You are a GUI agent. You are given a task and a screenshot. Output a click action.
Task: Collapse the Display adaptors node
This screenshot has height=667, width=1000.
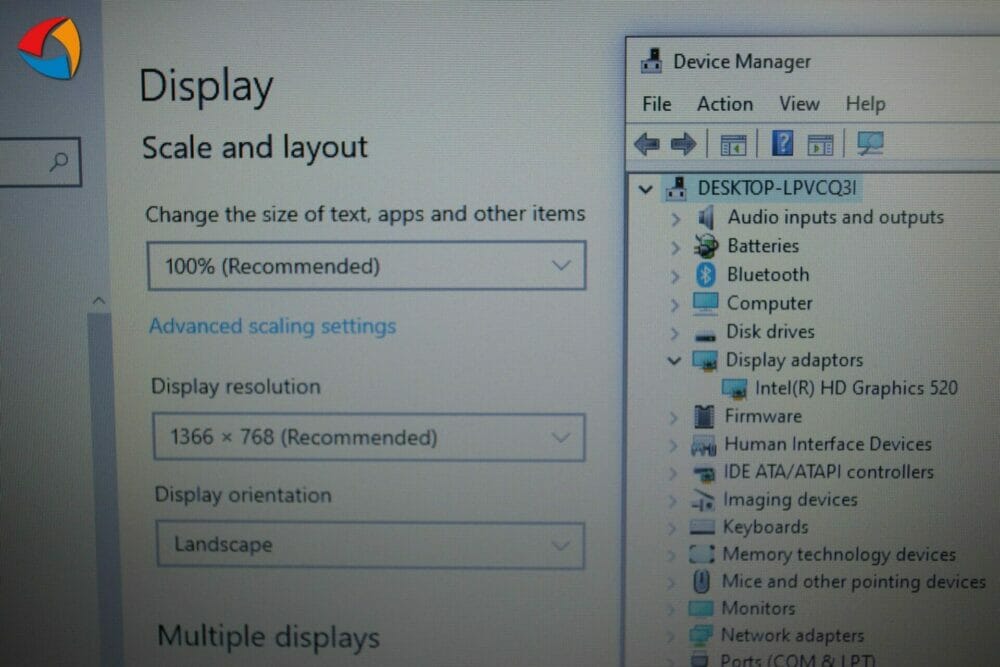pyautogui.click(x=674, y=361)
